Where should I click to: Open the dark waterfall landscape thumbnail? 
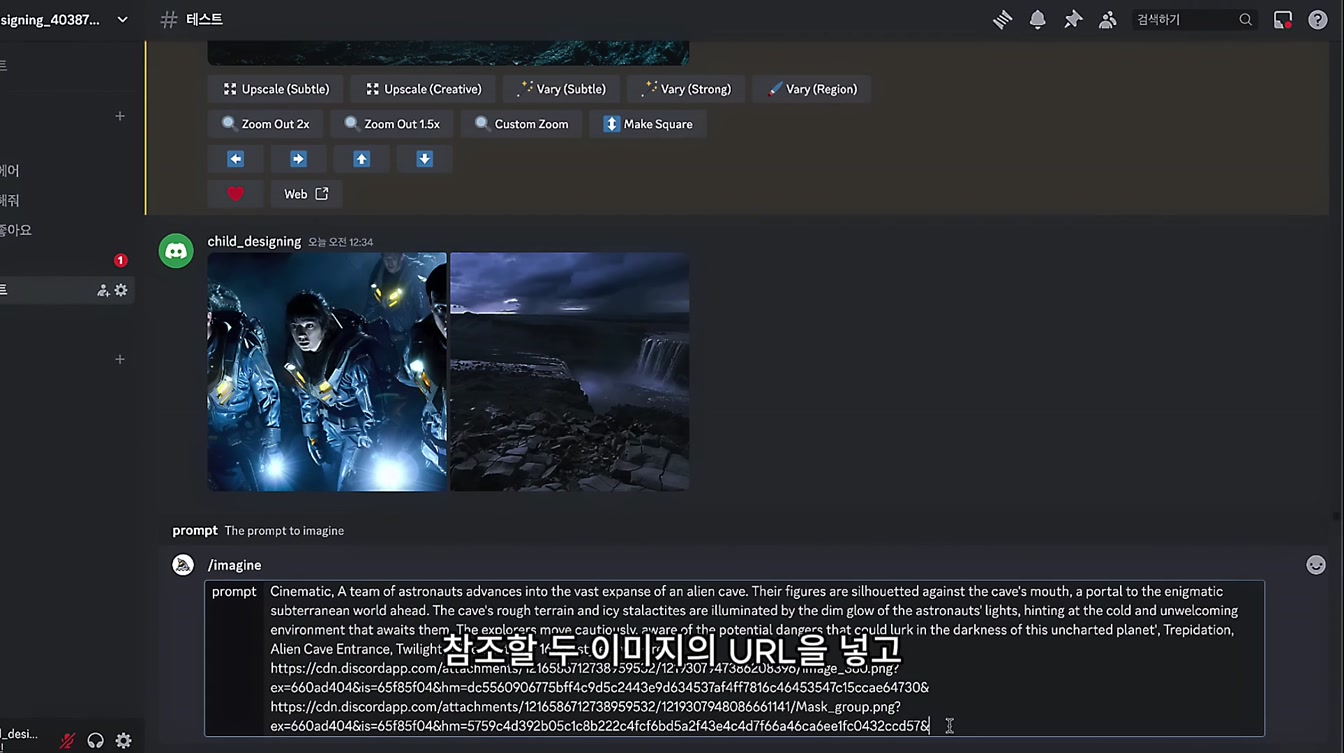click(569, 372)
